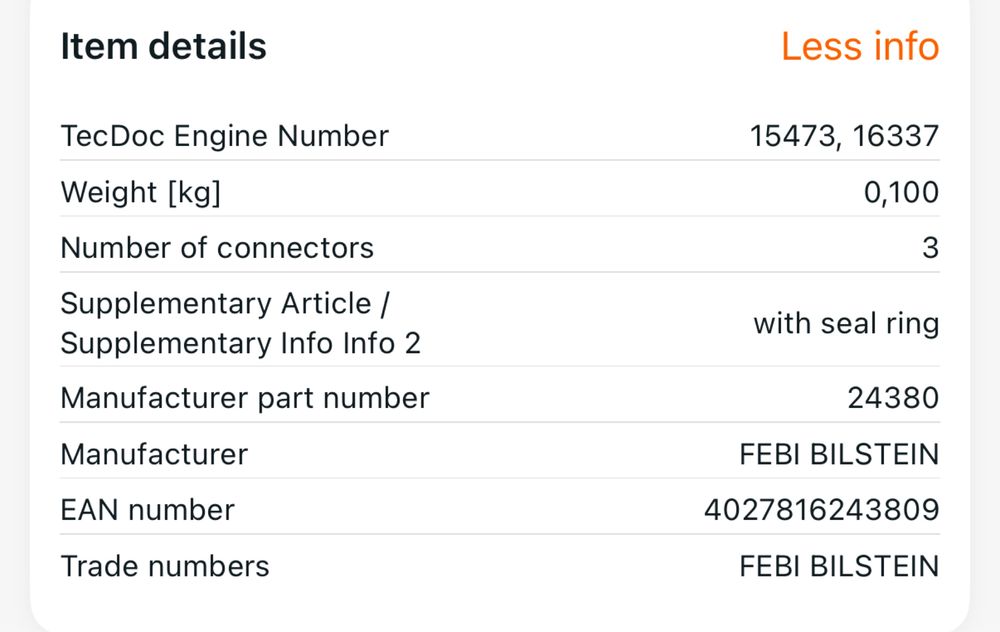
Task: Click engine number 16337
Action: [x=895, y=136]
